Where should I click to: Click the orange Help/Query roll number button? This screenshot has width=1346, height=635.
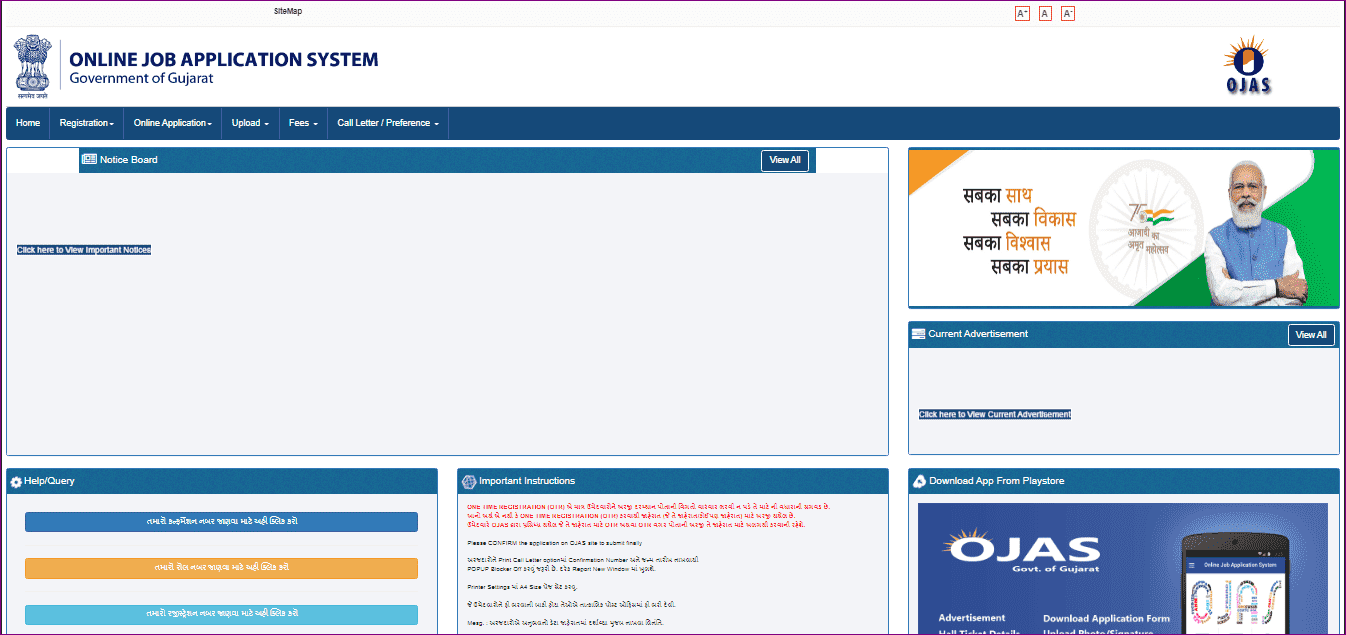(221, 568)
